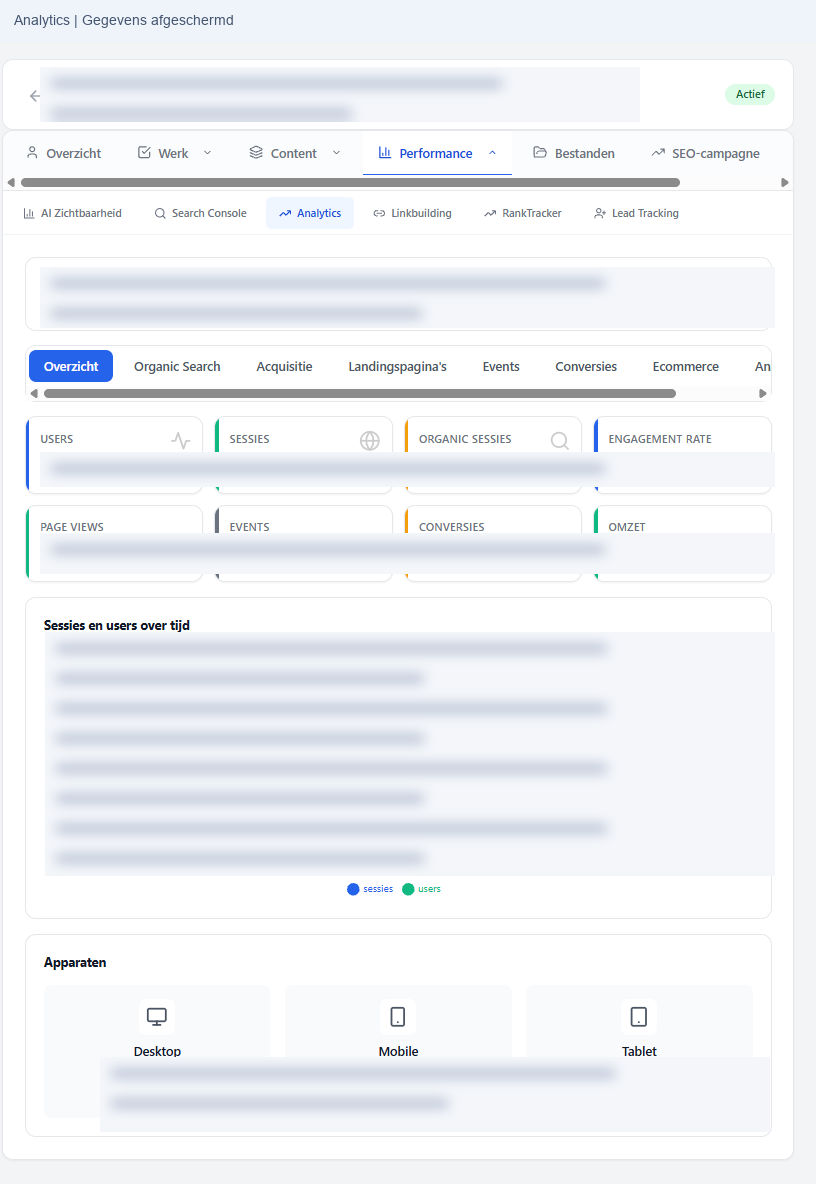The width and height of the screenshot is (816, 1184).
Task: Switch to Linkbuilding subtab
Action: click(x=412, y=214)
